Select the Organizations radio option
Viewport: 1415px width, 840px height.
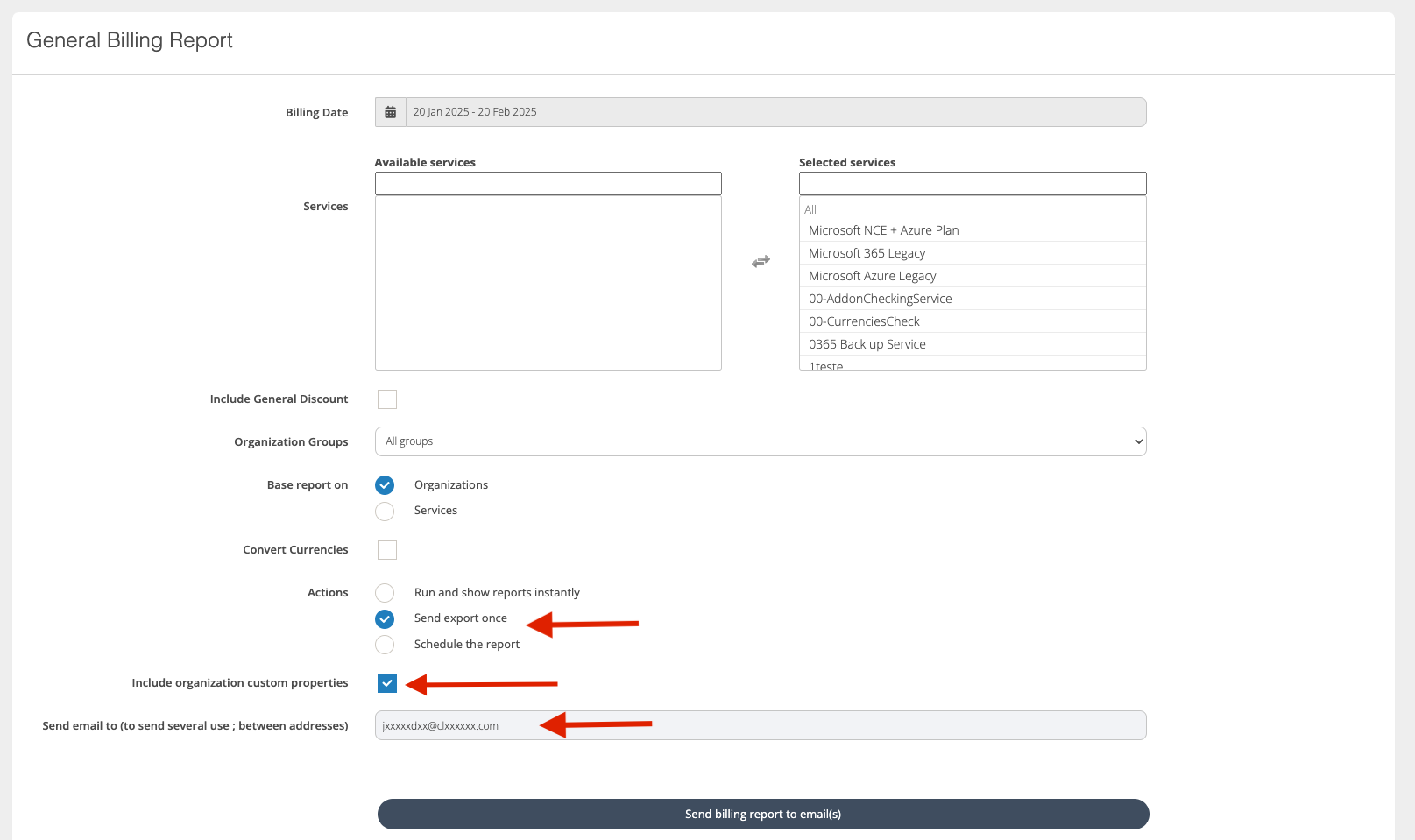(385, 485)
